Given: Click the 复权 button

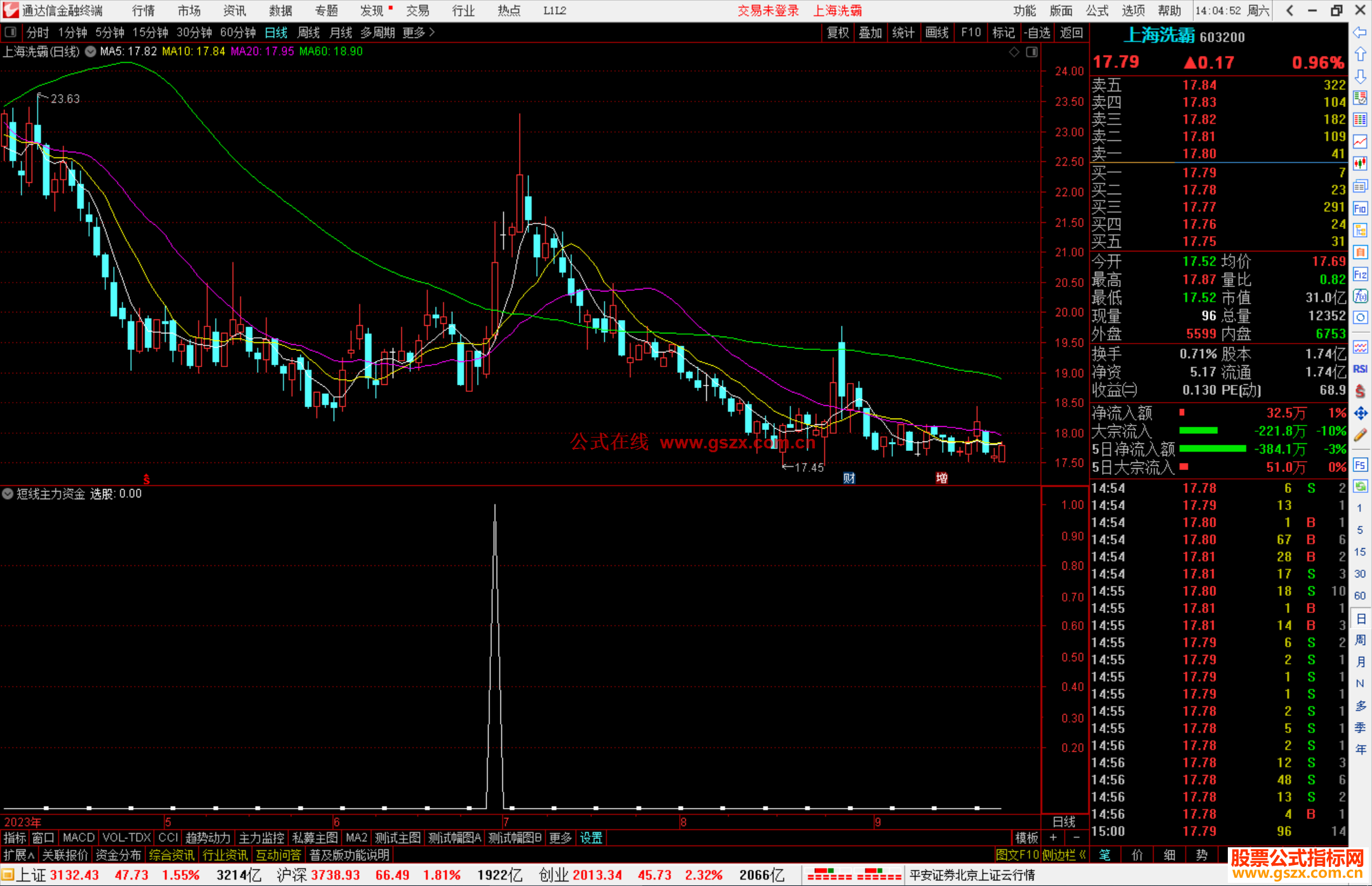Looking at the screenshot, I should (837, 32).
